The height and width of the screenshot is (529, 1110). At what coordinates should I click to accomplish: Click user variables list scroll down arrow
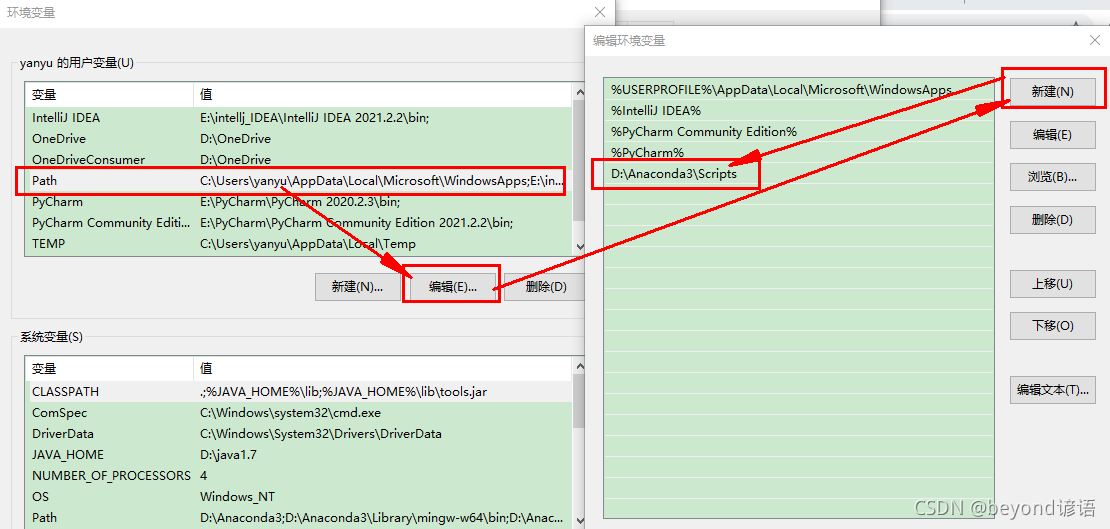[x=579, y=246]
